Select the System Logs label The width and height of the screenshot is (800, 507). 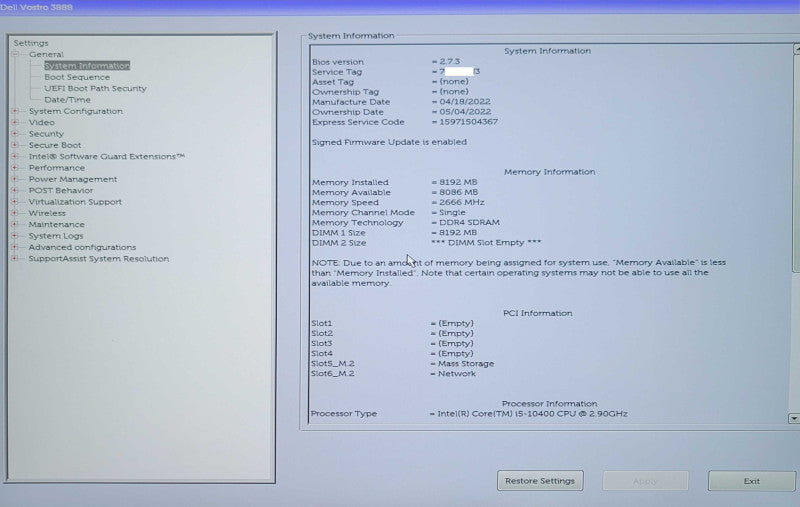56,236
